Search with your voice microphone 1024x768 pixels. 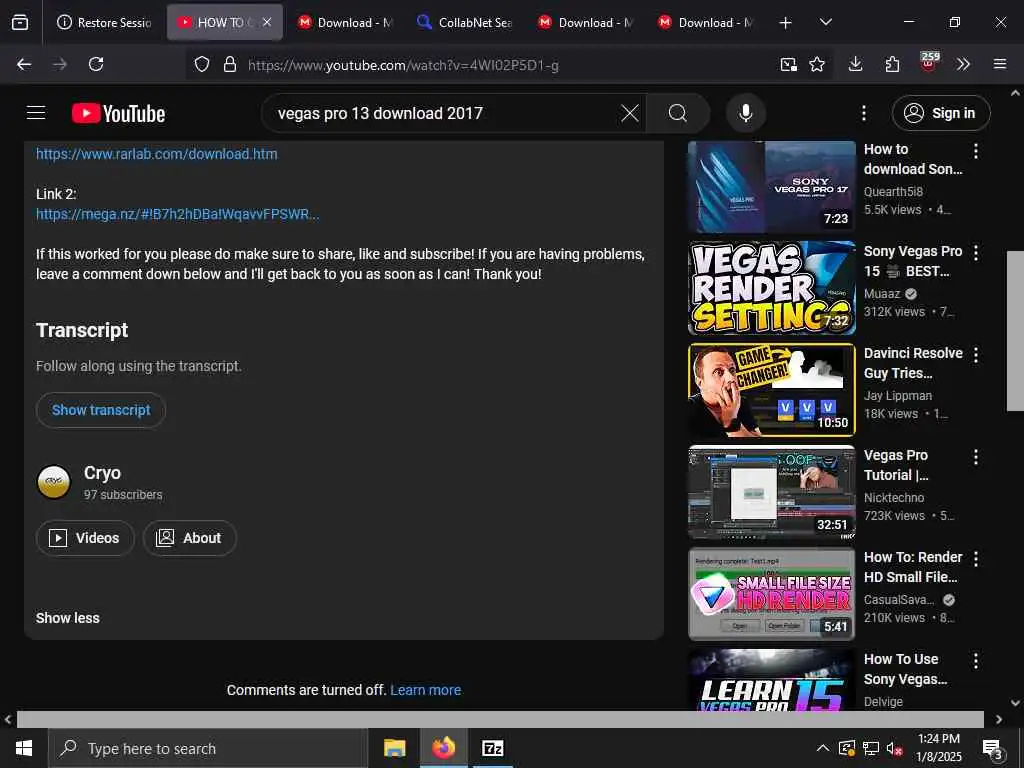click(x=746, y=113)
